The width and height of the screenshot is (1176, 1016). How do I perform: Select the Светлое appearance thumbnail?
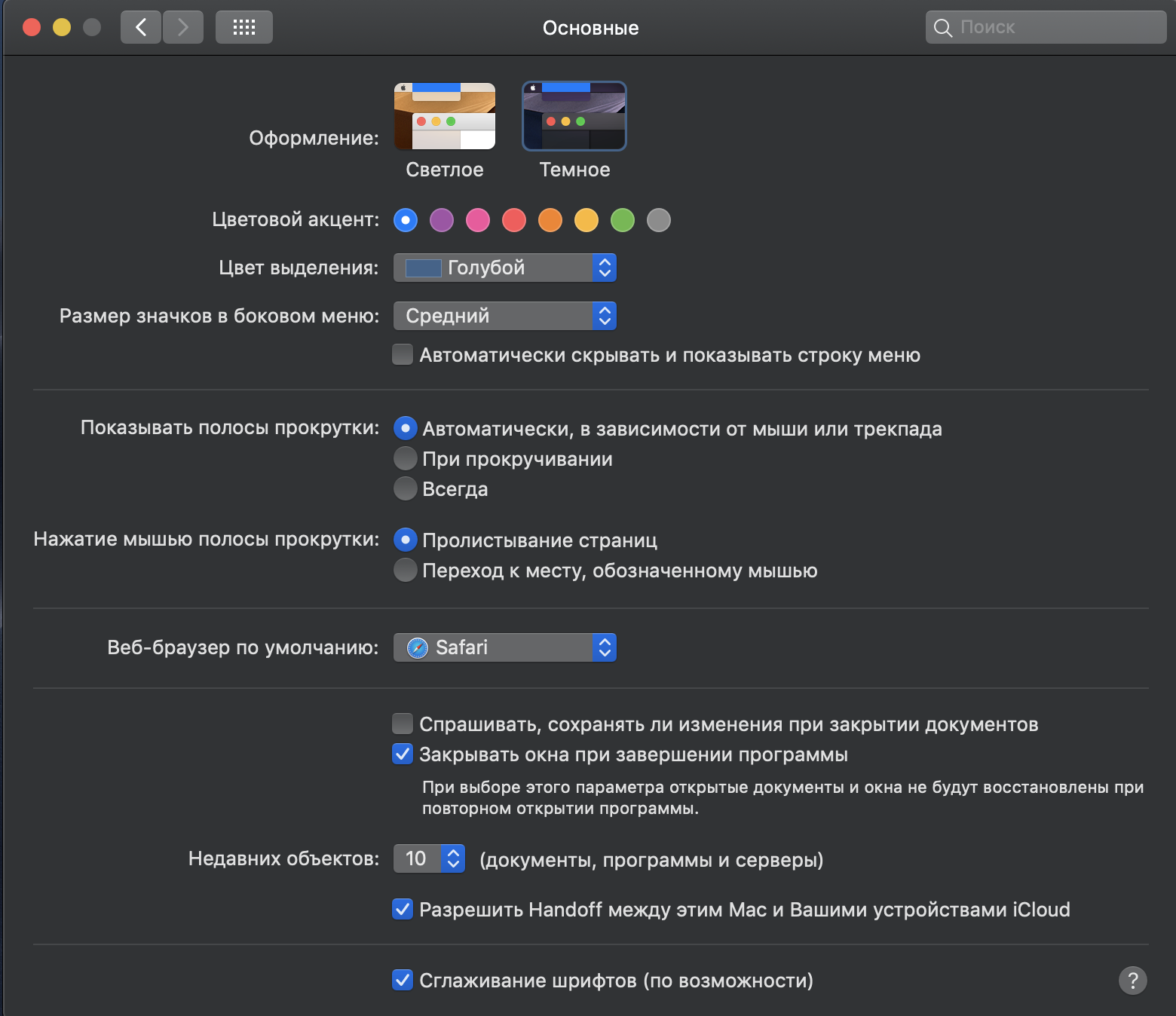pos(445,116)
